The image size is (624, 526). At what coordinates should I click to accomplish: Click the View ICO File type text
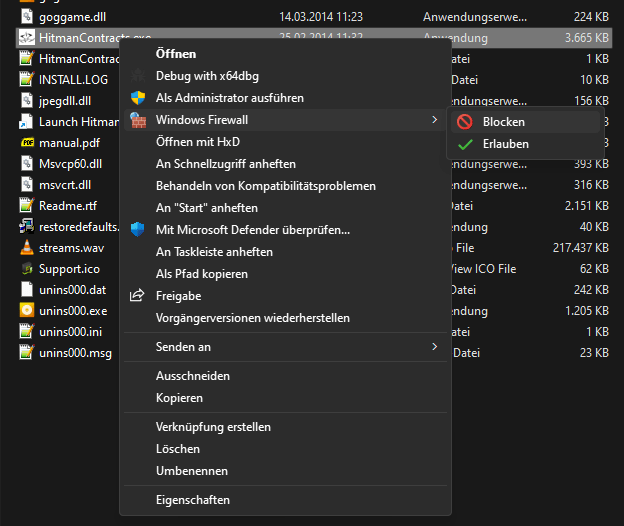[484, 269]
